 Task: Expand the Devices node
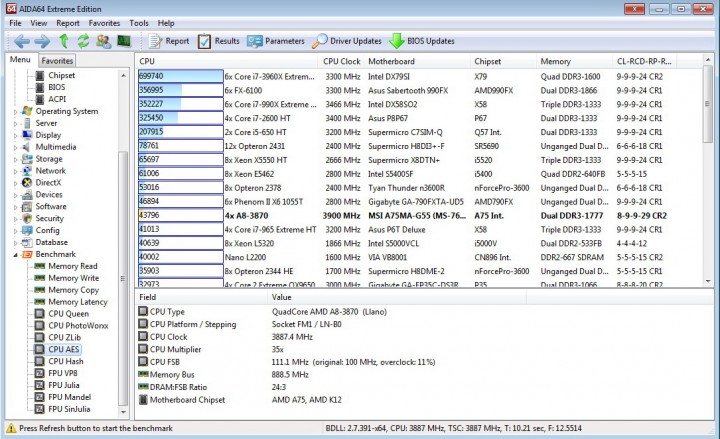click(15, 195)
